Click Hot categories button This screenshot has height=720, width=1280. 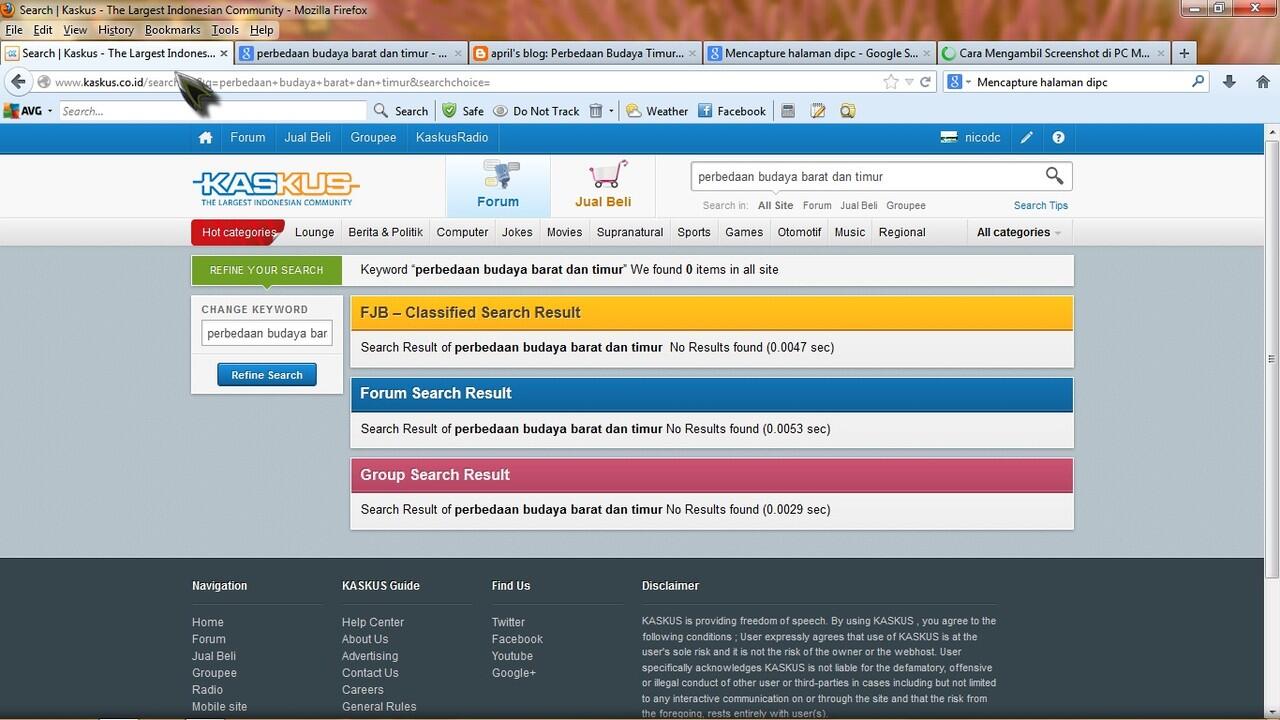(238, 232)
